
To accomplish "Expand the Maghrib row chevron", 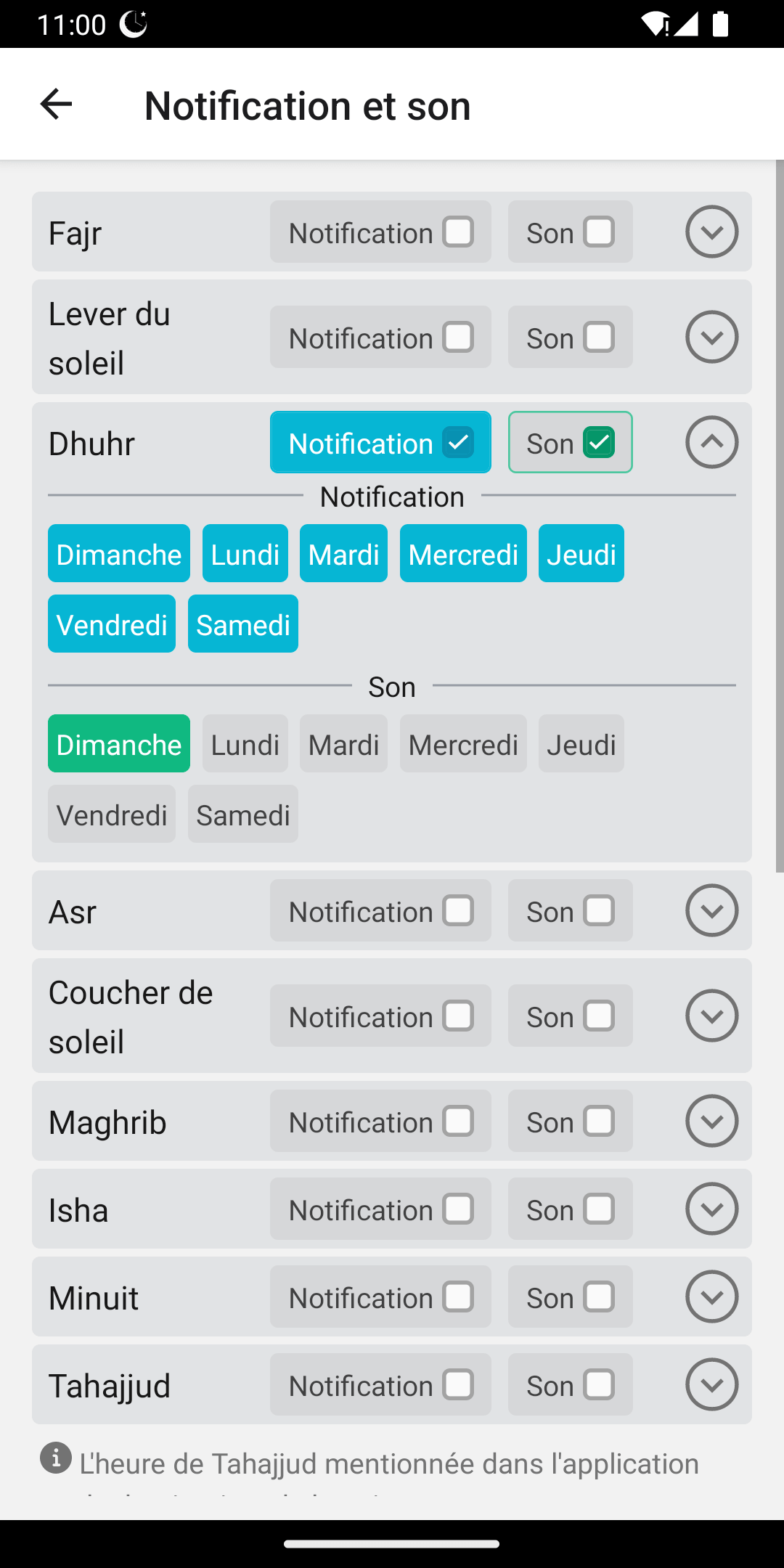I will coord(711,1121).
